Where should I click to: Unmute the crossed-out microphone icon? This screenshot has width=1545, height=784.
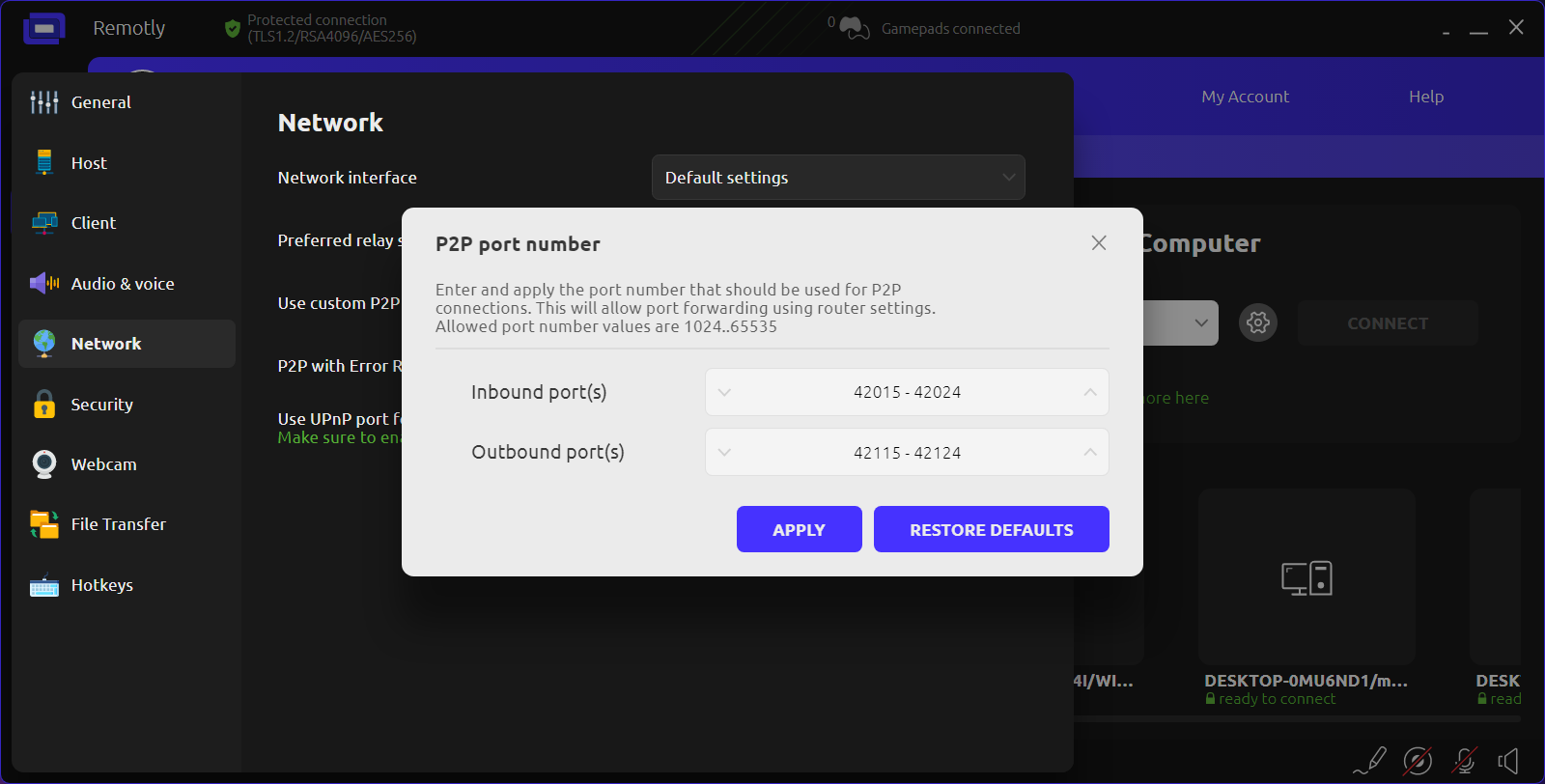tap(1464, 761)
